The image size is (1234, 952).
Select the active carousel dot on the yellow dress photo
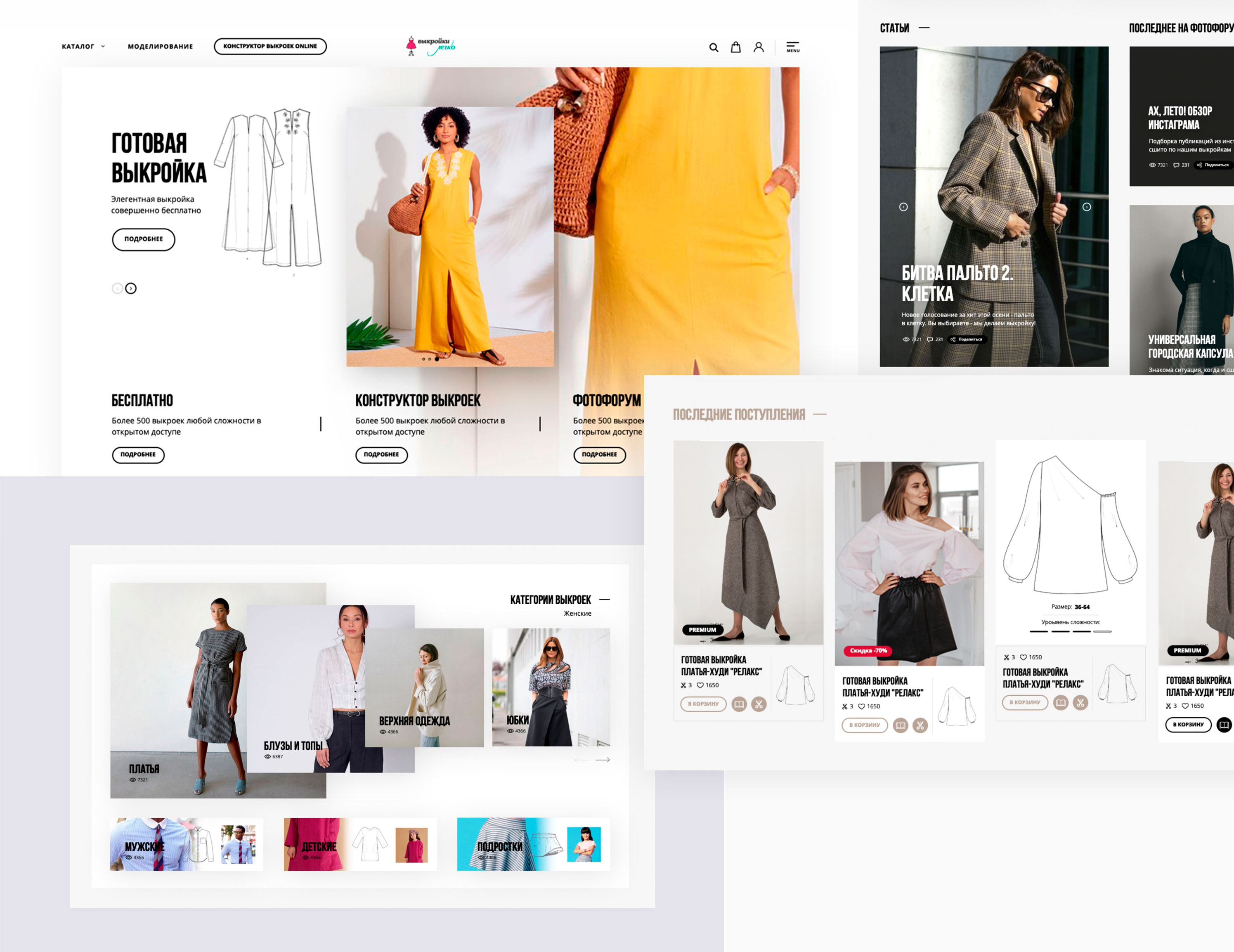coord(437,359)
